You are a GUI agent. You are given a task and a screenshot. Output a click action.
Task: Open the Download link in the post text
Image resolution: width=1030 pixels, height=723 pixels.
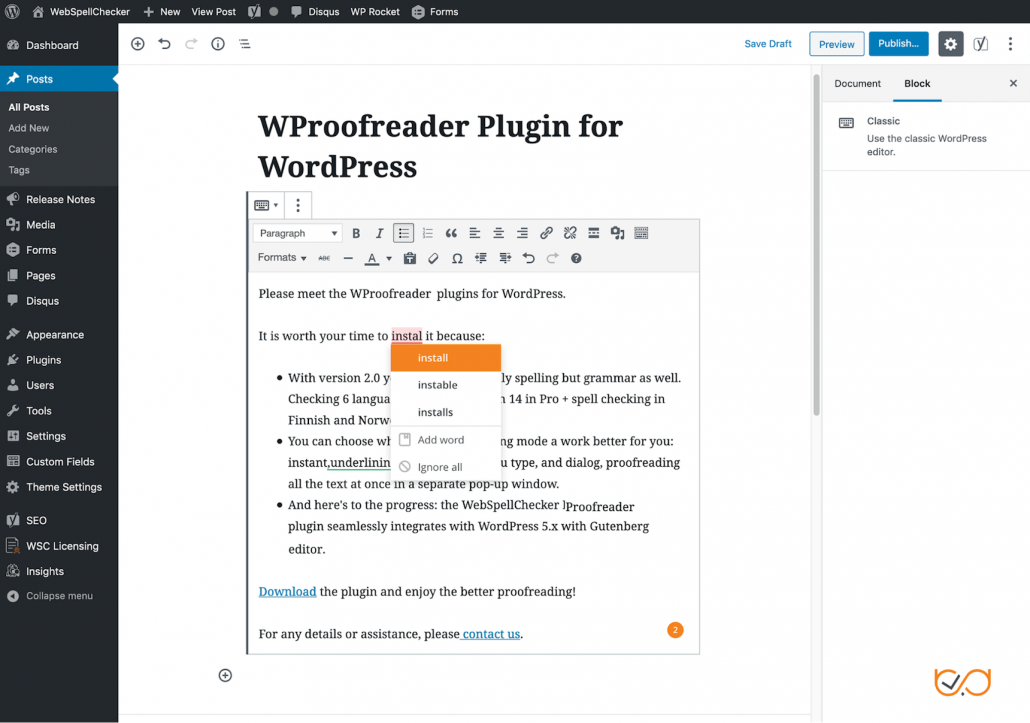click(287, 591)
